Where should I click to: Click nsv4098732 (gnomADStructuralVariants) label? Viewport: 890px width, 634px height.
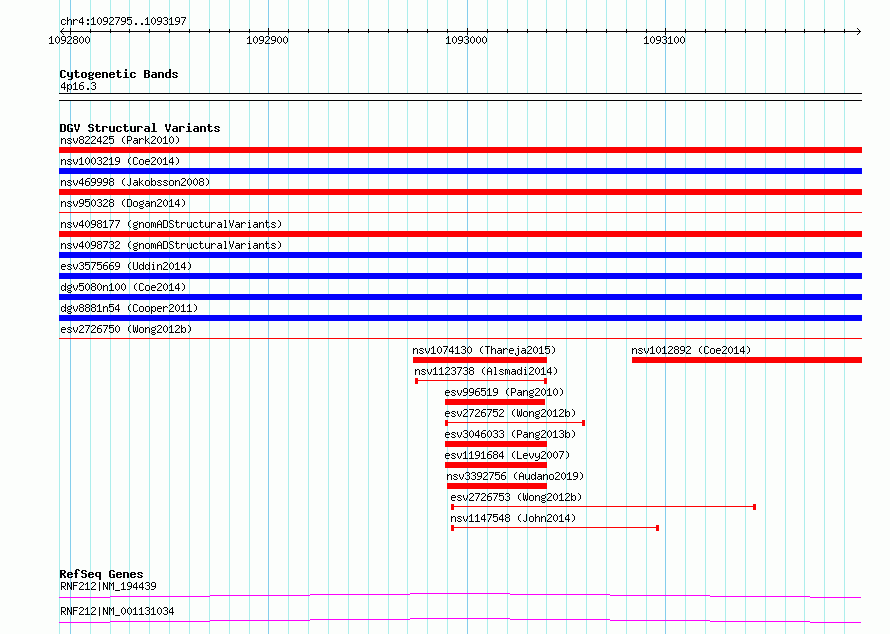171,245
